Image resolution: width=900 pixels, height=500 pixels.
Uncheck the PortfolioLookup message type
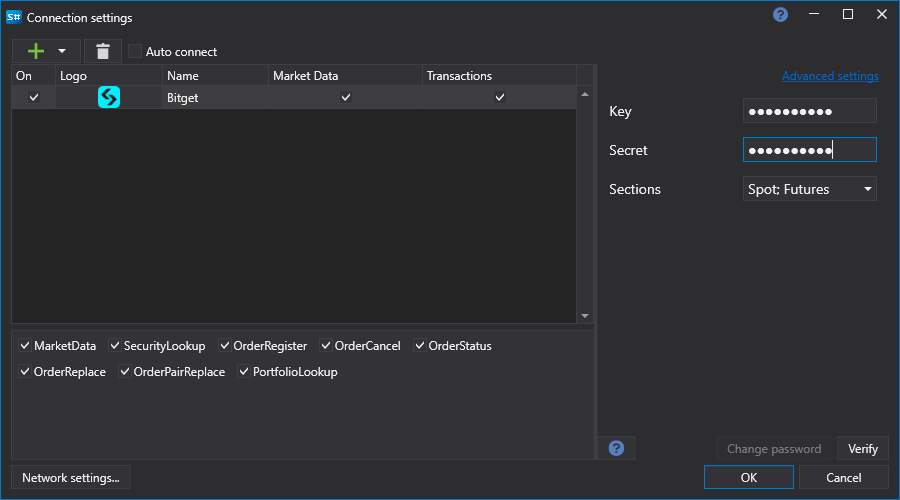(244, 371)
